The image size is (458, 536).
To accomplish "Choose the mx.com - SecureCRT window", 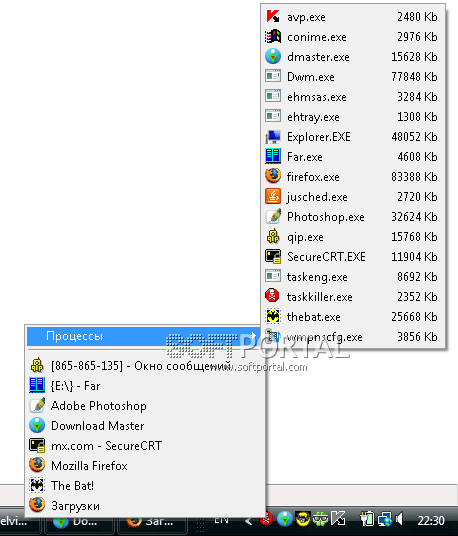I will coord(146,446).
